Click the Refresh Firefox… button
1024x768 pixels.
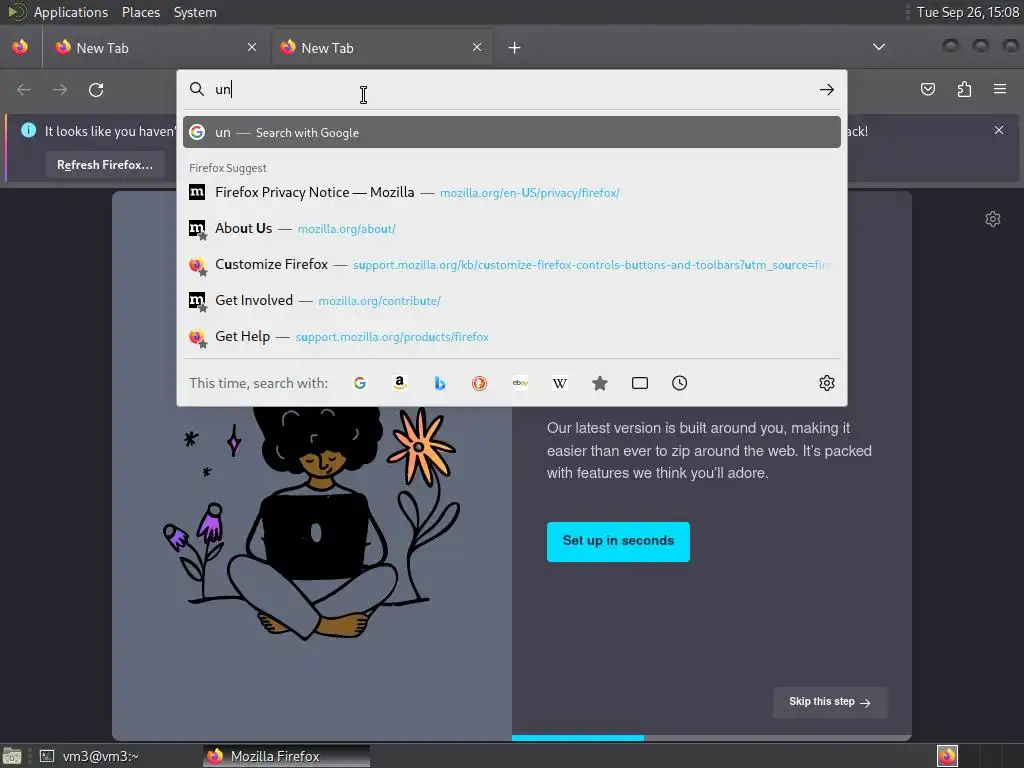point(104,165)
